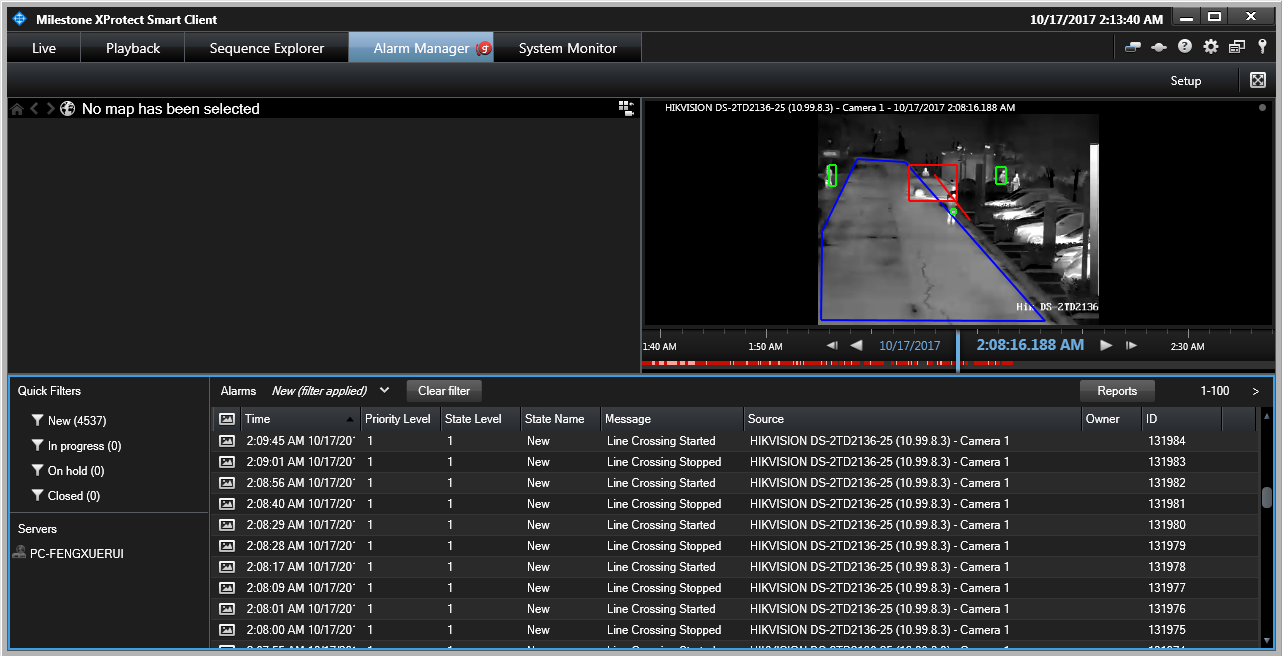The image size is (1282, 656).
Task: Click the alarm list scroll-down arrow
Action: pyautogui.click(x=1266, y=640)
